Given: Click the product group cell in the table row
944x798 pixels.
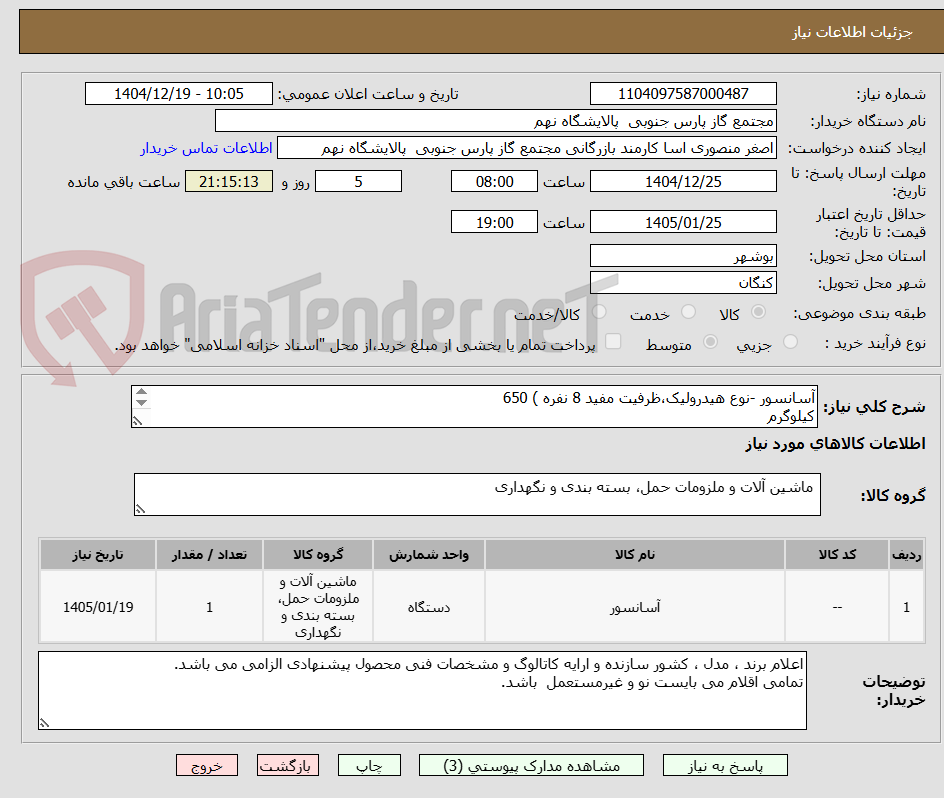Looking at the screenshot, I should (x=318, y=607).
